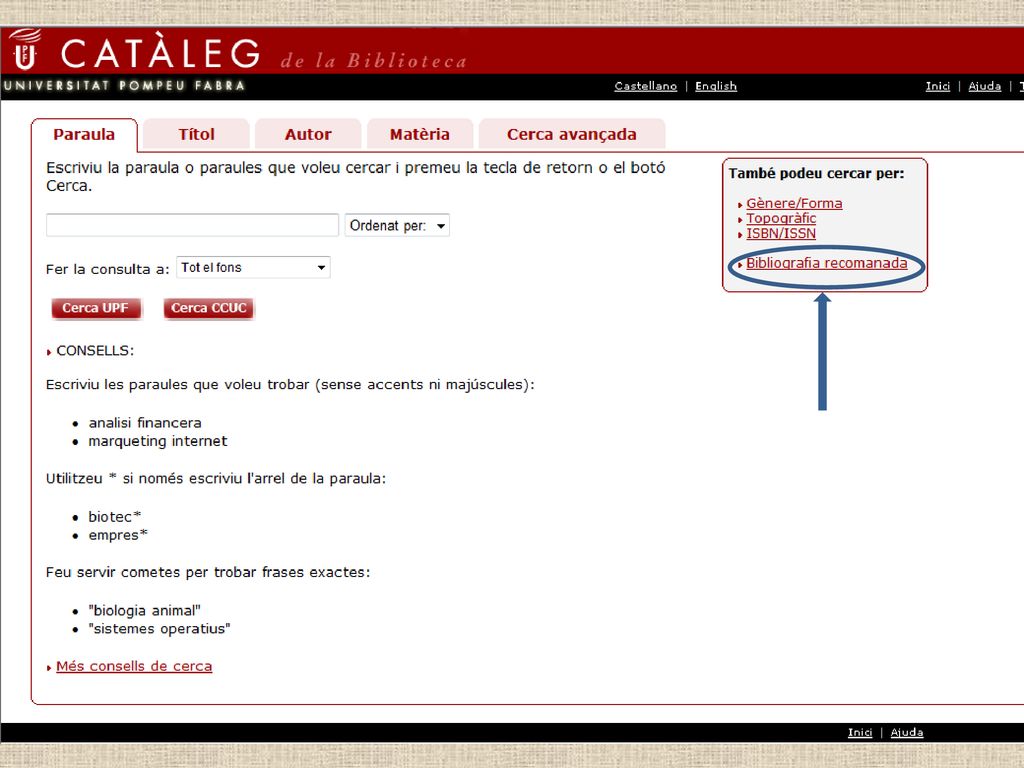Open Més consells de cerca link
This screenshot has width=1024, height=768.
tap(134, 666)
